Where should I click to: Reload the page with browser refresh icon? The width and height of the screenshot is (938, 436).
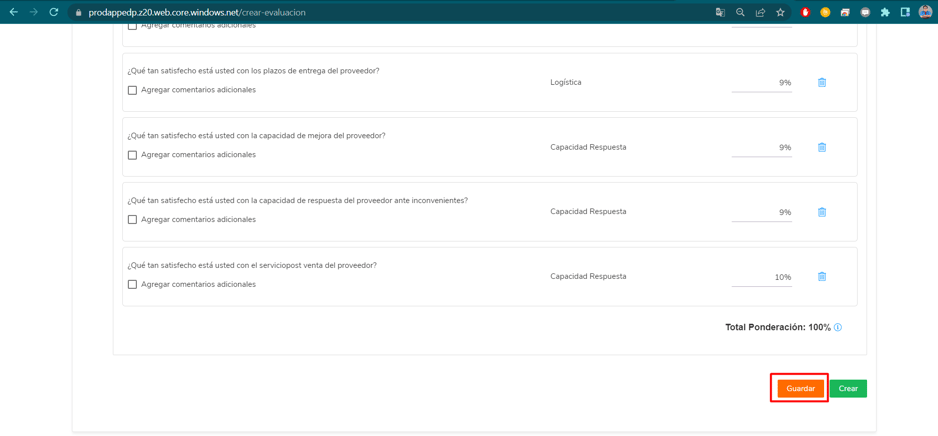[x=53, y=12]
